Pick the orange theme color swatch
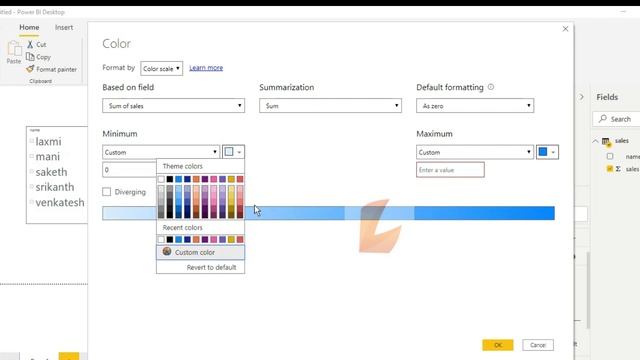 196,179
